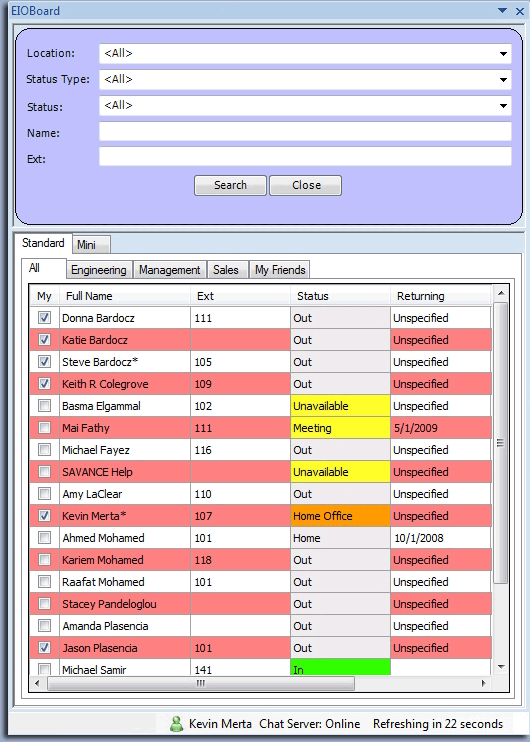
Task: Sort by My column header
Action: tap(44, 296)
